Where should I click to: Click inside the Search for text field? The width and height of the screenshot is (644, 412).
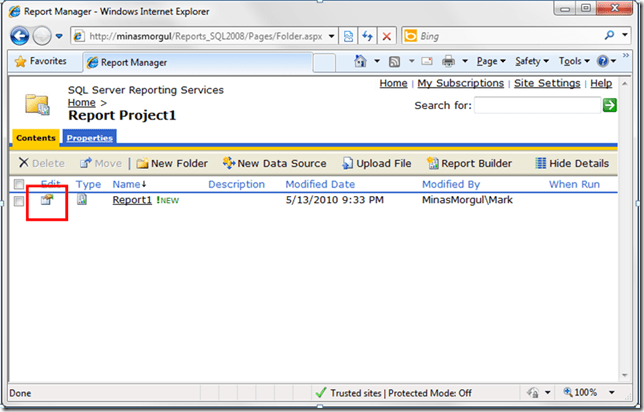coord(536,105)
